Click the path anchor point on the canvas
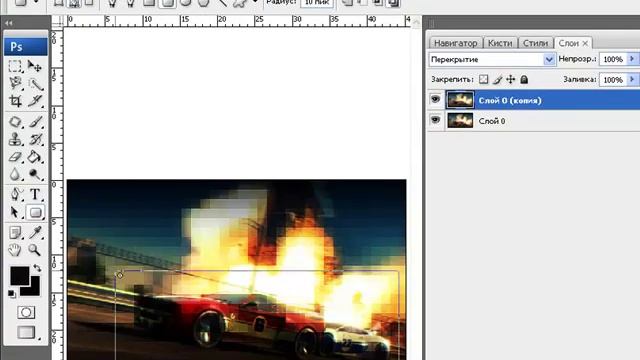This screenshot has height=360, width=640. coord(120,275)
